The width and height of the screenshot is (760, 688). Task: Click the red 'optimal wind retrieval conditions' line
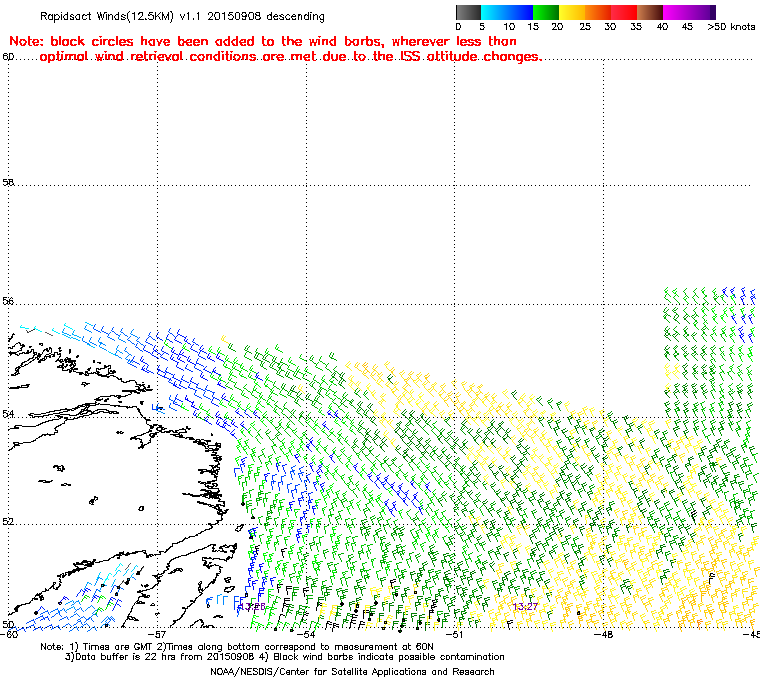pyautogui.click(x=291, y=57)
